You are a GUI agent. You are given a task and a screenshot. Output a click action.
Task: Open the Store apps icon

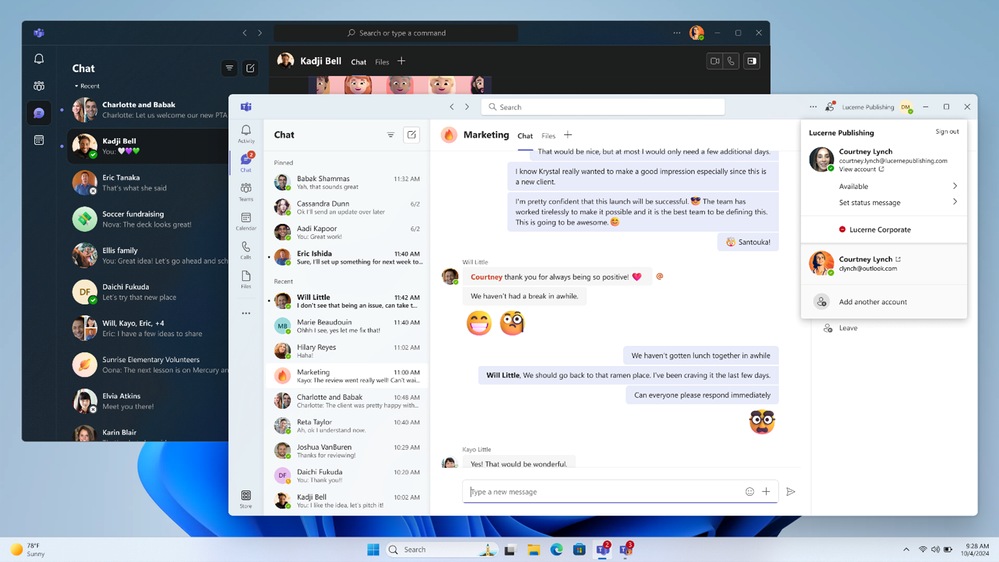[246, 499]
